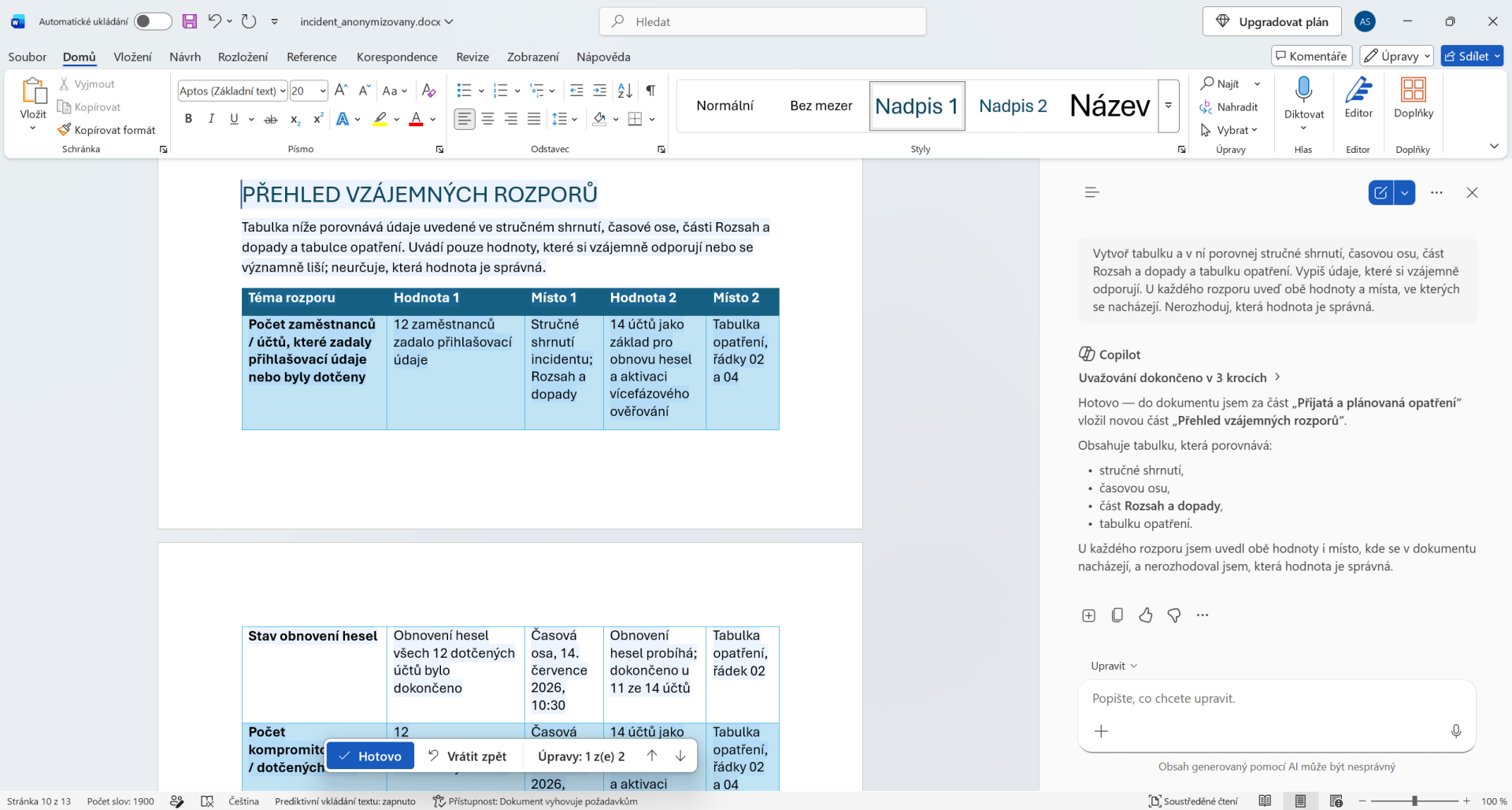Expand the styles gallery
The height and width of the screenshot is (810, 1512).
(x=1169, y=106)
